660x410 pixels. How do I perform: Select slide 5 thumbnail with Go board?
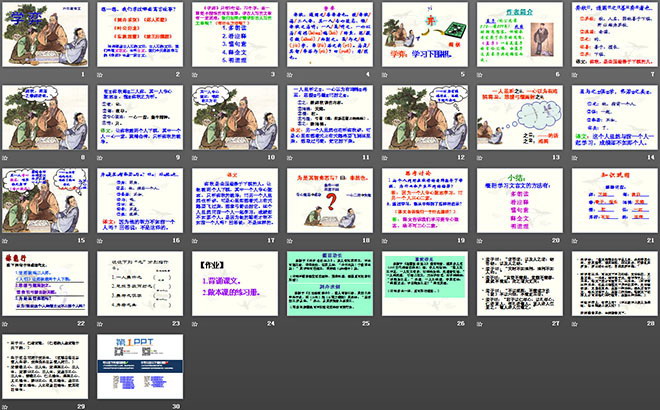tap(425, 35)
